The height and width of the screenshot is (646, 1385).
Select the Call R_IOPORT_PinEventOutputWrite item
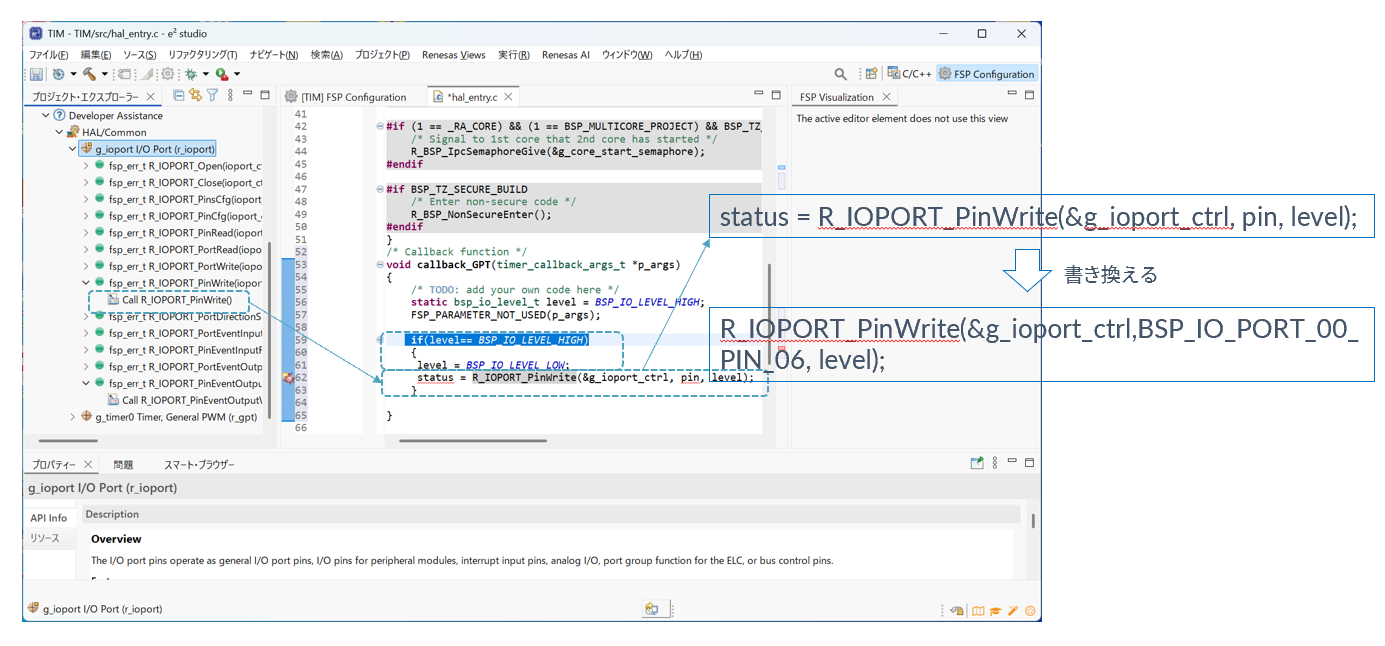tap(185, 400)
